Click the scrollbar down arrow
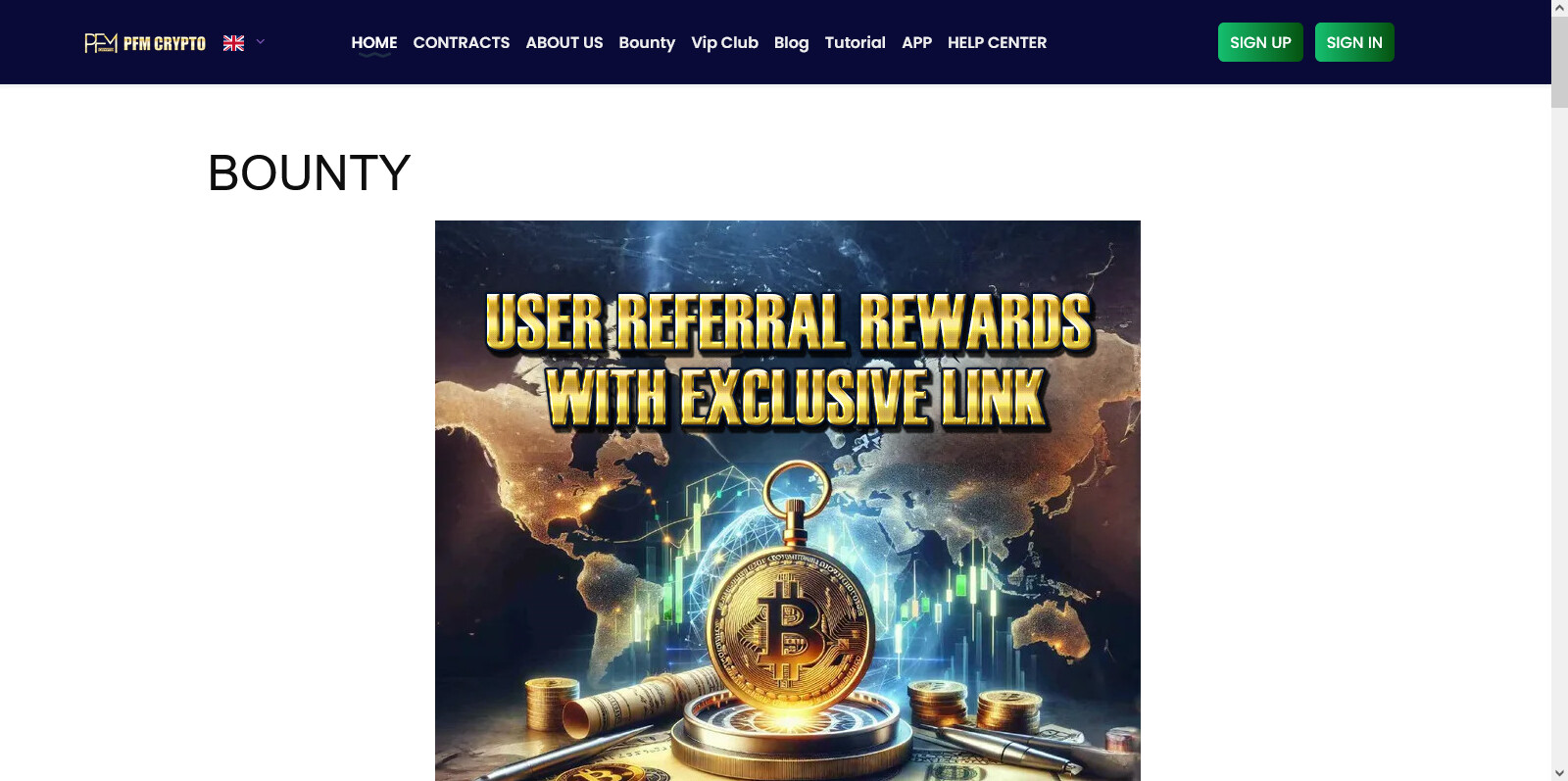 click(x=1559, y=773)
